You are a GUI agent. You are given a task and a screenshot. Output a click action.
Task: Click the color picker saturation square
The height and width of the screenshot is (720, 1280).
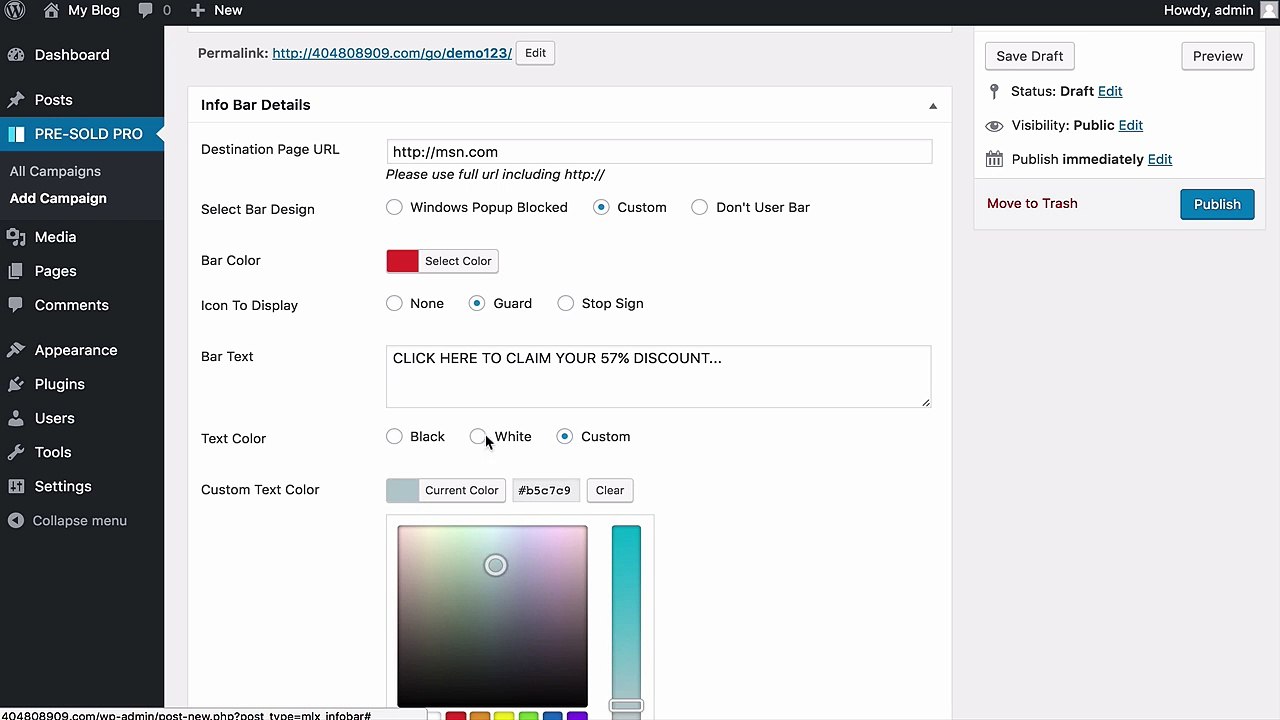(492, 616)
